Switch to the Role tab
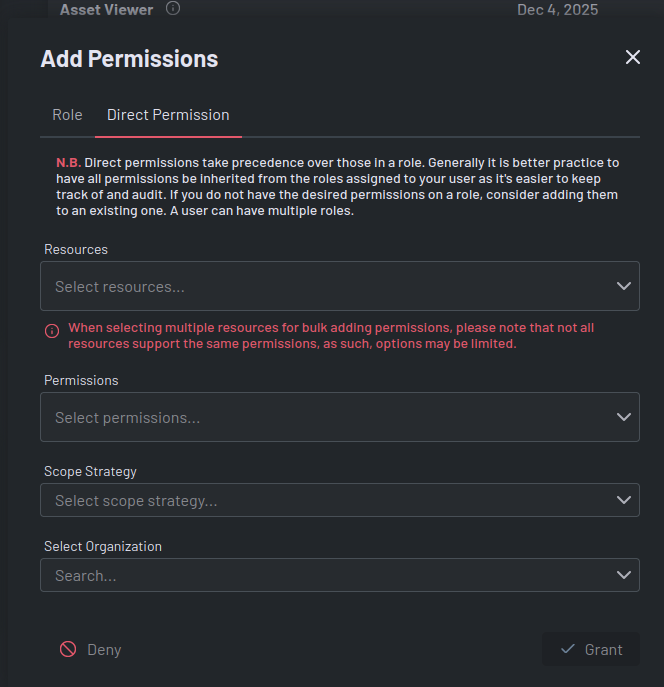 click(67, 115)
